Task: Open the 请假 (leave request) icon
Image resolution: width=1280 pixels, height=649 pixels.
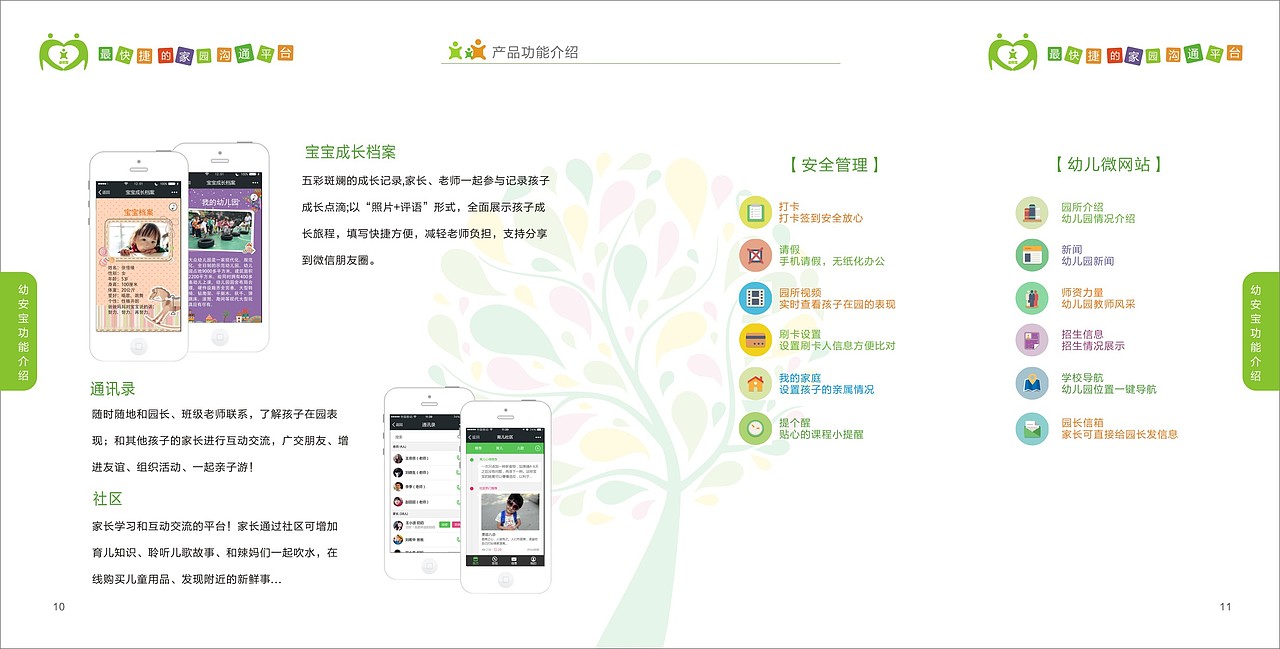Action: [x=756, y=255]
